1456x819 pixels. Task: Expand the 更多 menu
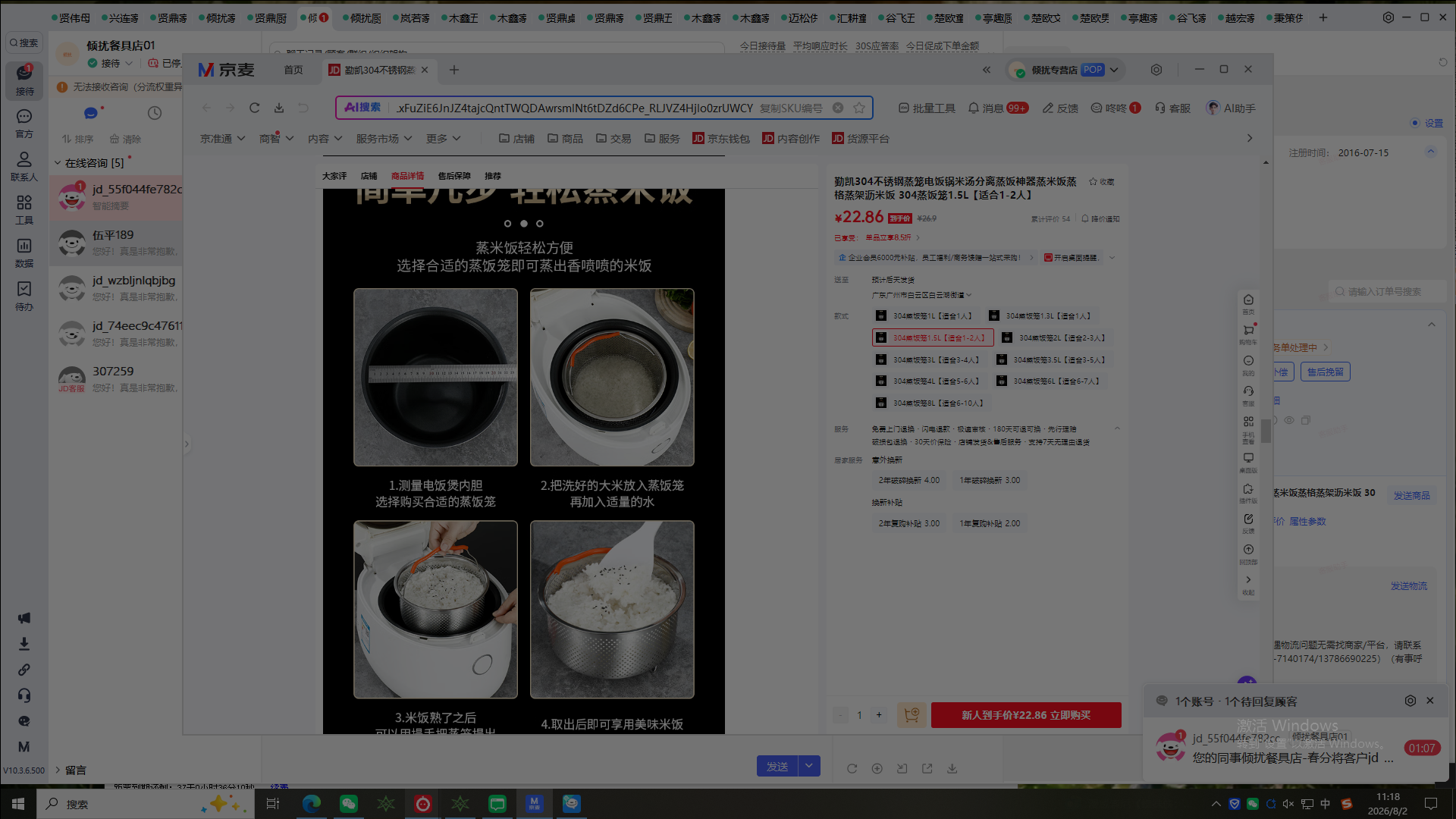tap(443, 139)
